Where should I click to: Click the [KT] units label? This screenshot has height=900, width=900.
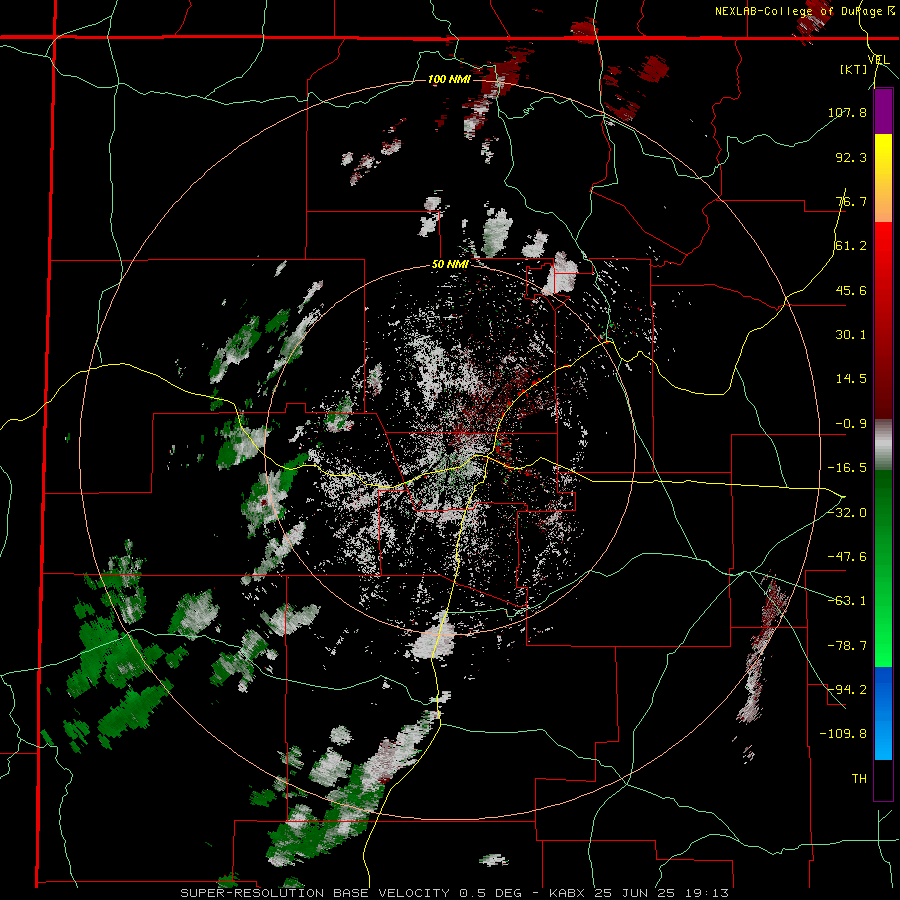click(x=853, y=69)
